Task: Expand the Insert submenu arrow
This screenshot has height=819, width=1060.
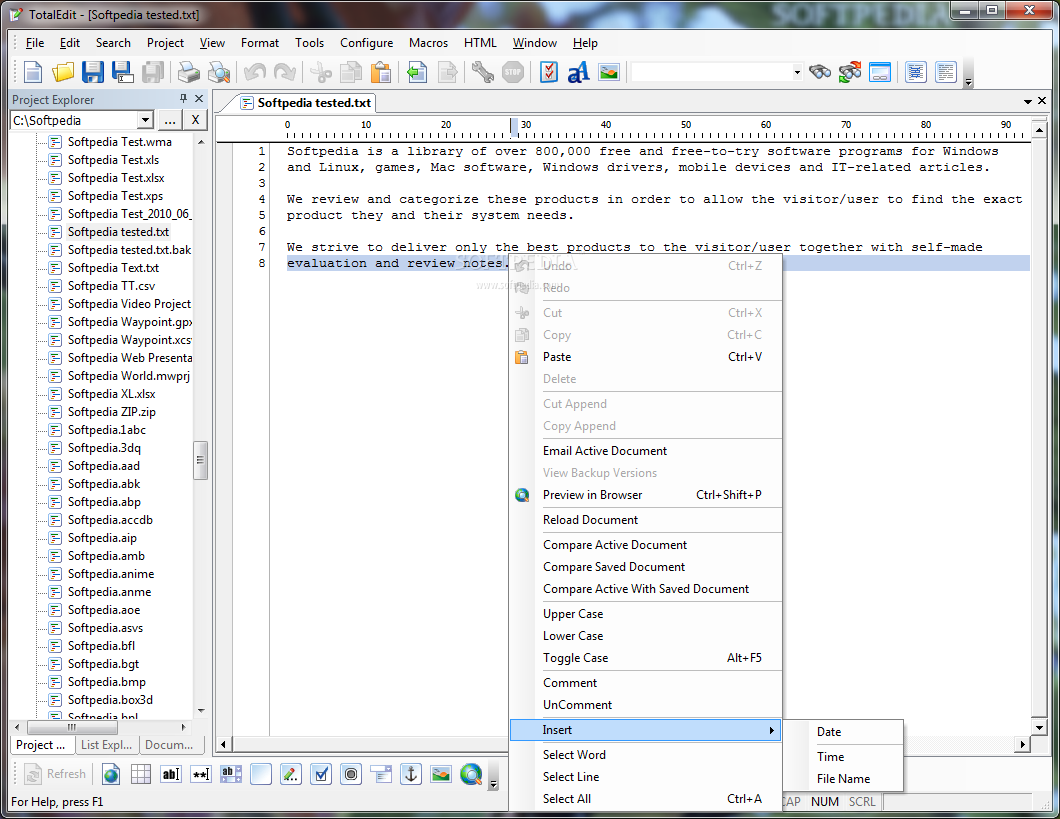Action: pos(771,730)
